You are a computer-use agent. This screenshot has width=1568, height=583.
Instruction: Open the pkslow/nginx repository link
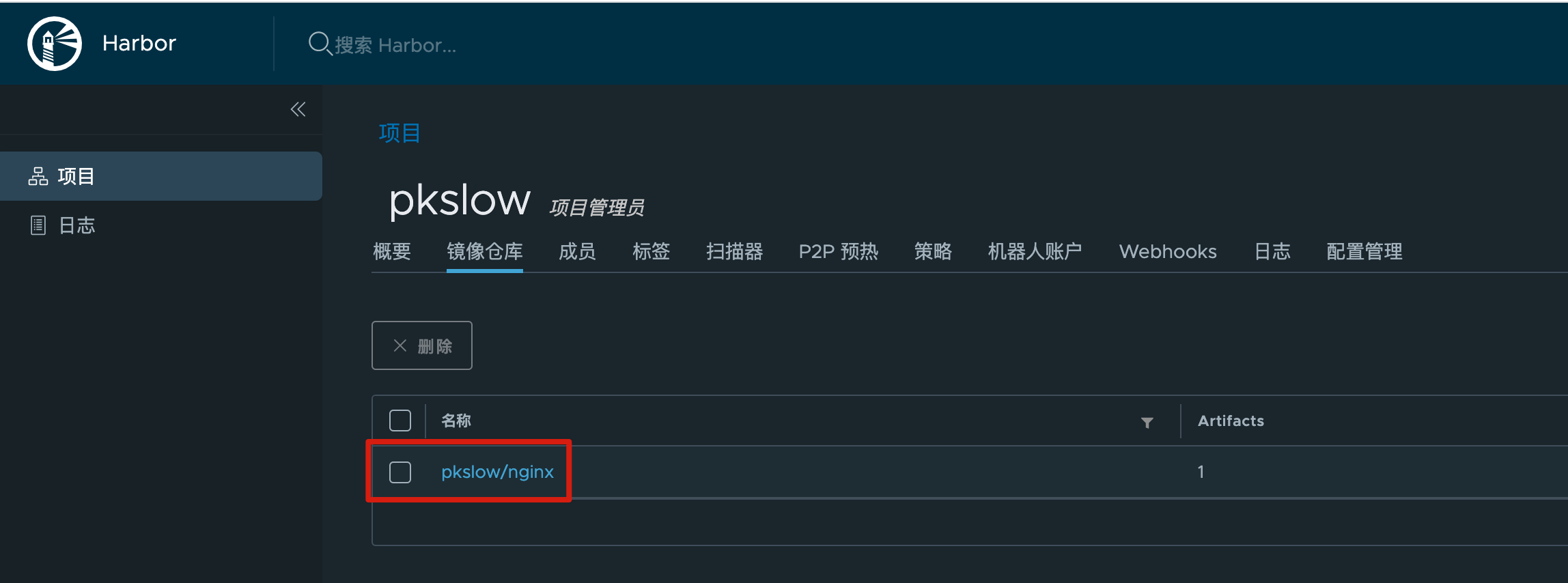click(497, 472)
